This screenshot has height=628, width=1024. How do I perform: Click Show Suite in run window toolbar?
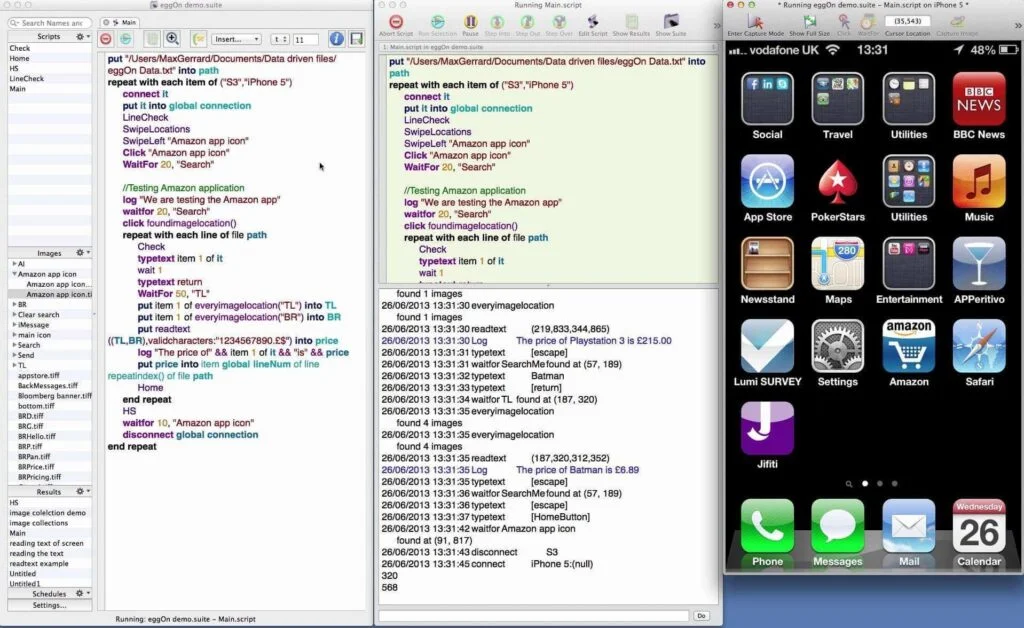point(671,24)
